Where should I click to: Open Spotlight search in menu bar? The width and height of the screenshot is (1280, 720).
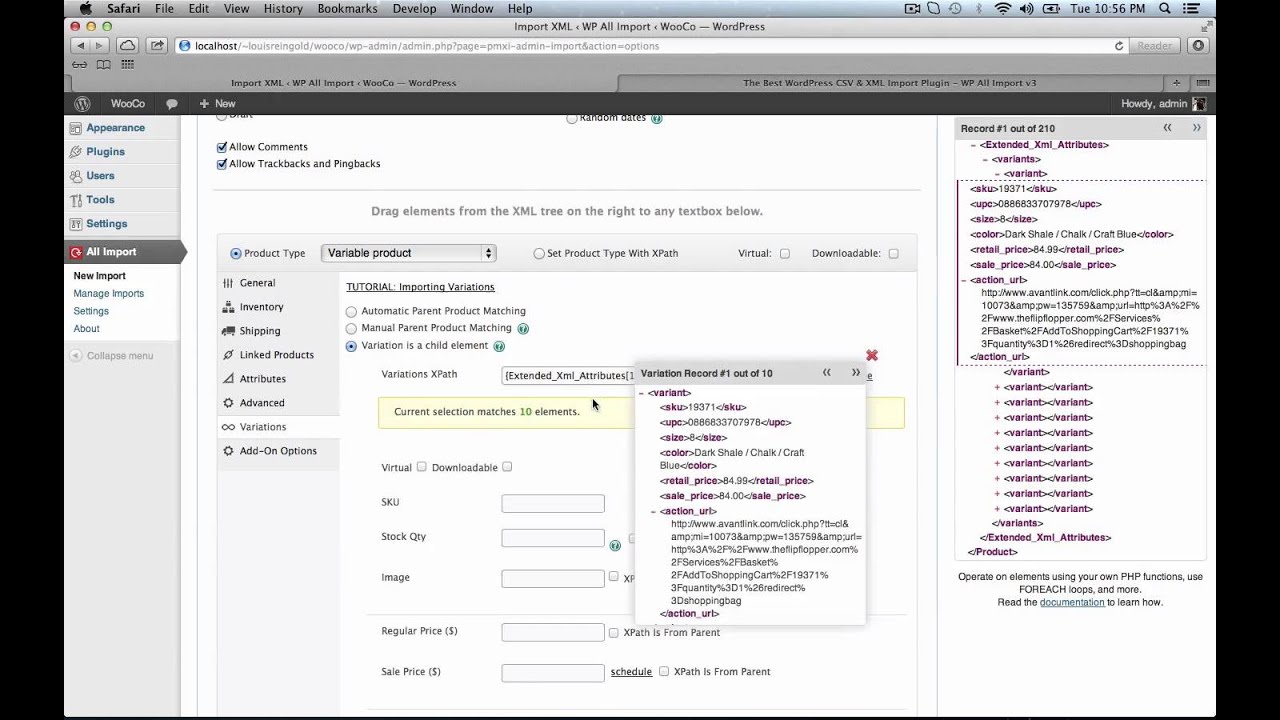click(x=1165, y=9)
